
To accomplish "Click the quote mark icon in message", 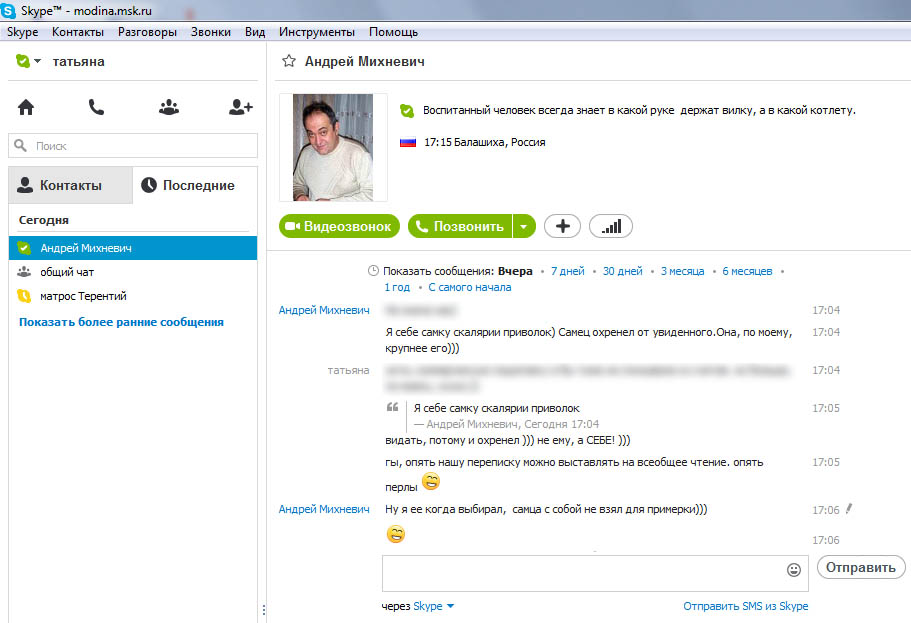I will pos(393,407).
